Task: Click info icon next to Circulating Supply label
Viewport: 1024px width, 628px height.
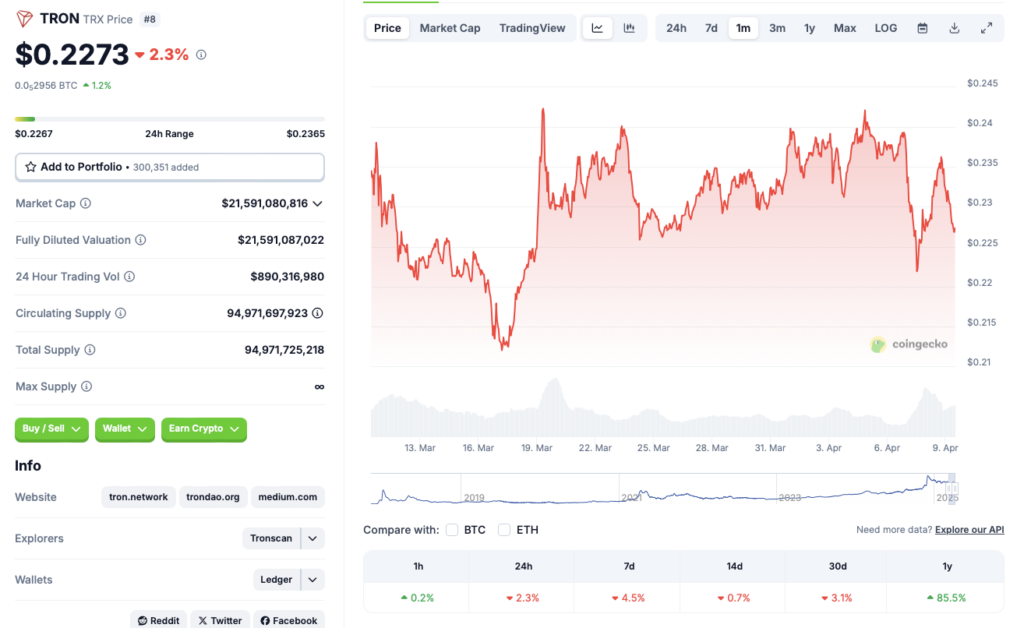Action: pyautogui.click(x=121, y=313)
